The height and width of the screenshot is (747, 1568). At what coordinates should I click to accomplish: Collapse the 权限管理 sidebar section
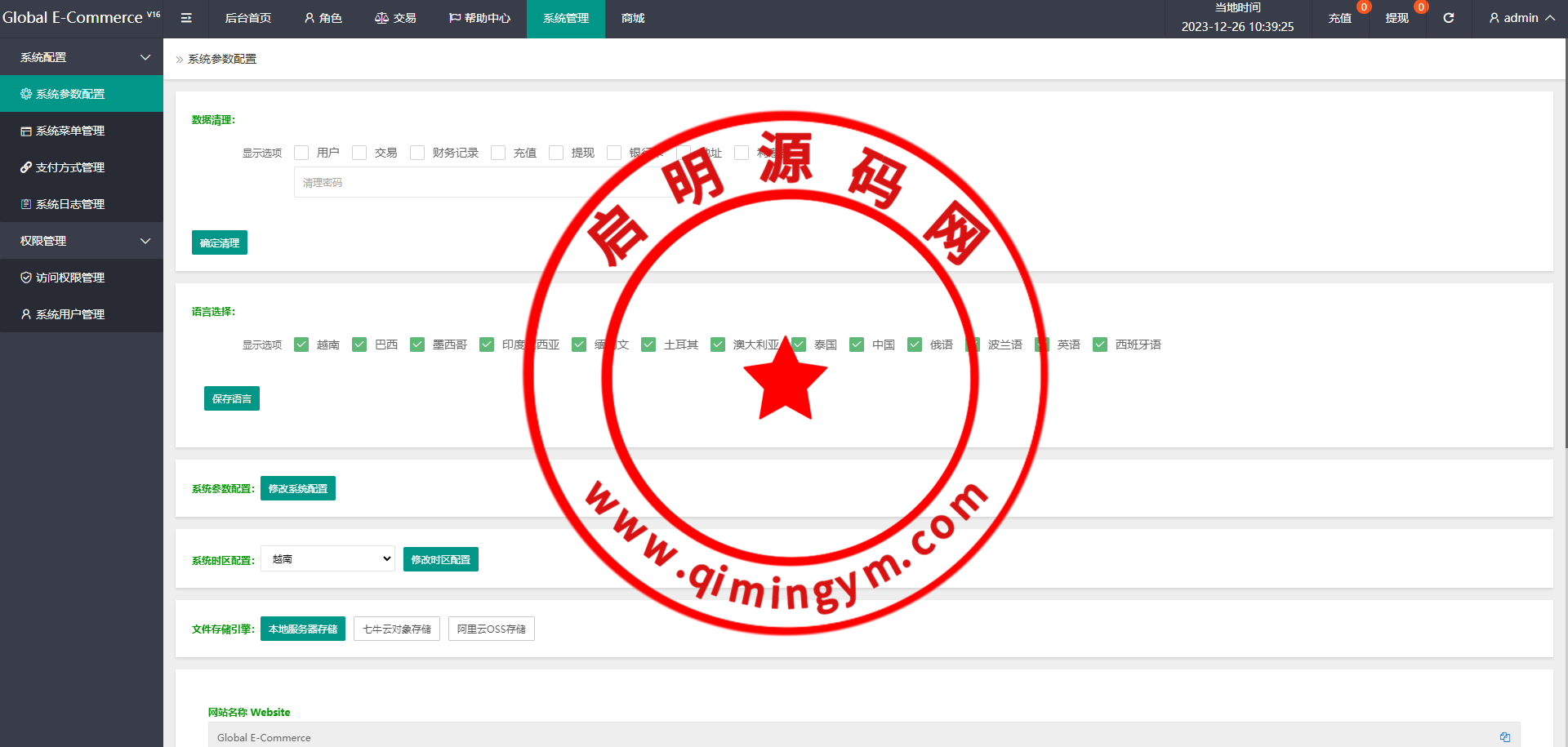click(x=82, y=241)
